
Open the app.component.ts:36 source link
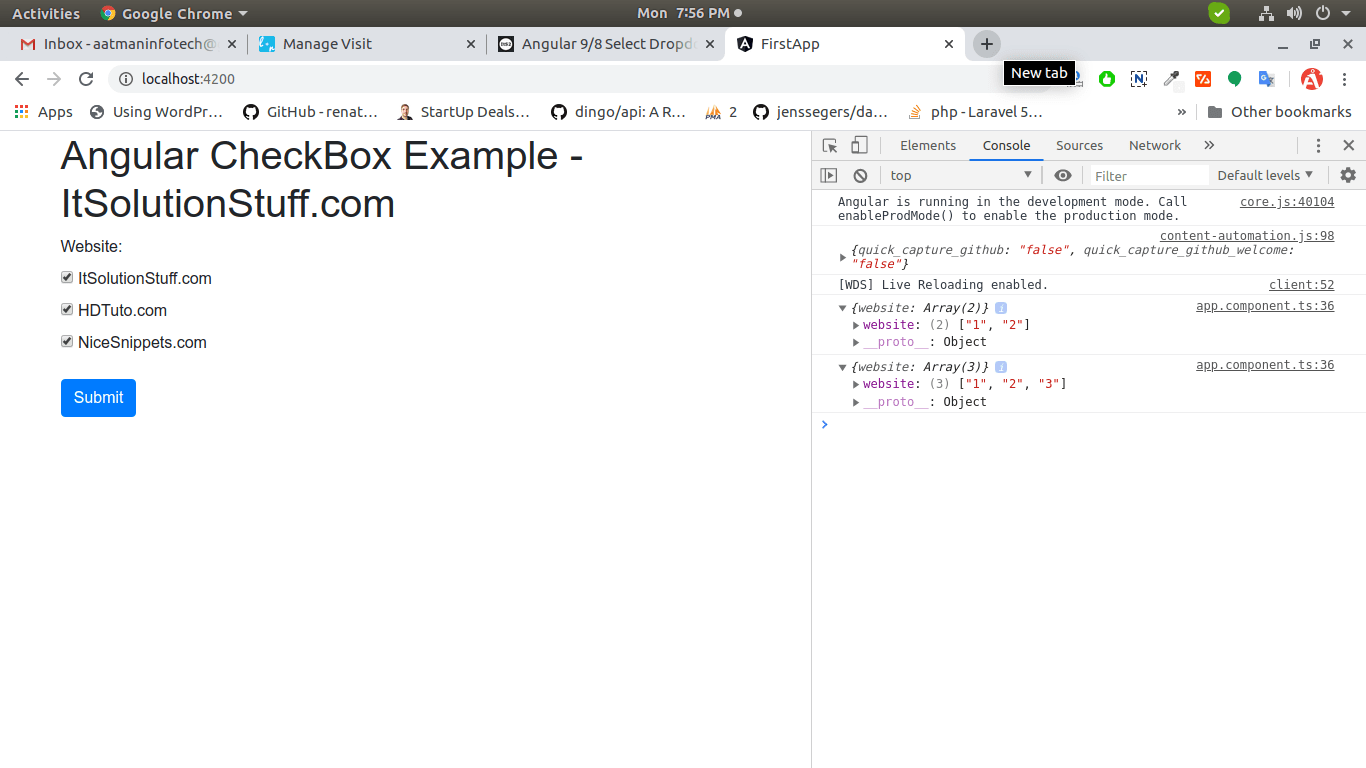click(x=1264, y=306)
